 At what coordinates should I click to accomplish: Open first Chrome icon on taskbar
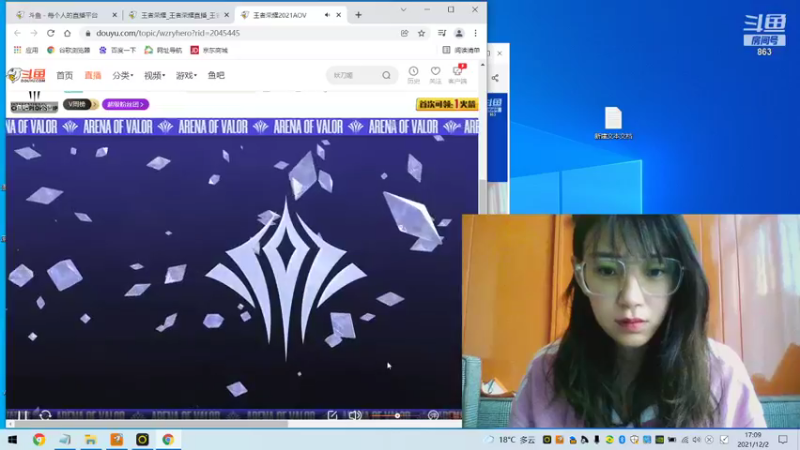[39, 439]
